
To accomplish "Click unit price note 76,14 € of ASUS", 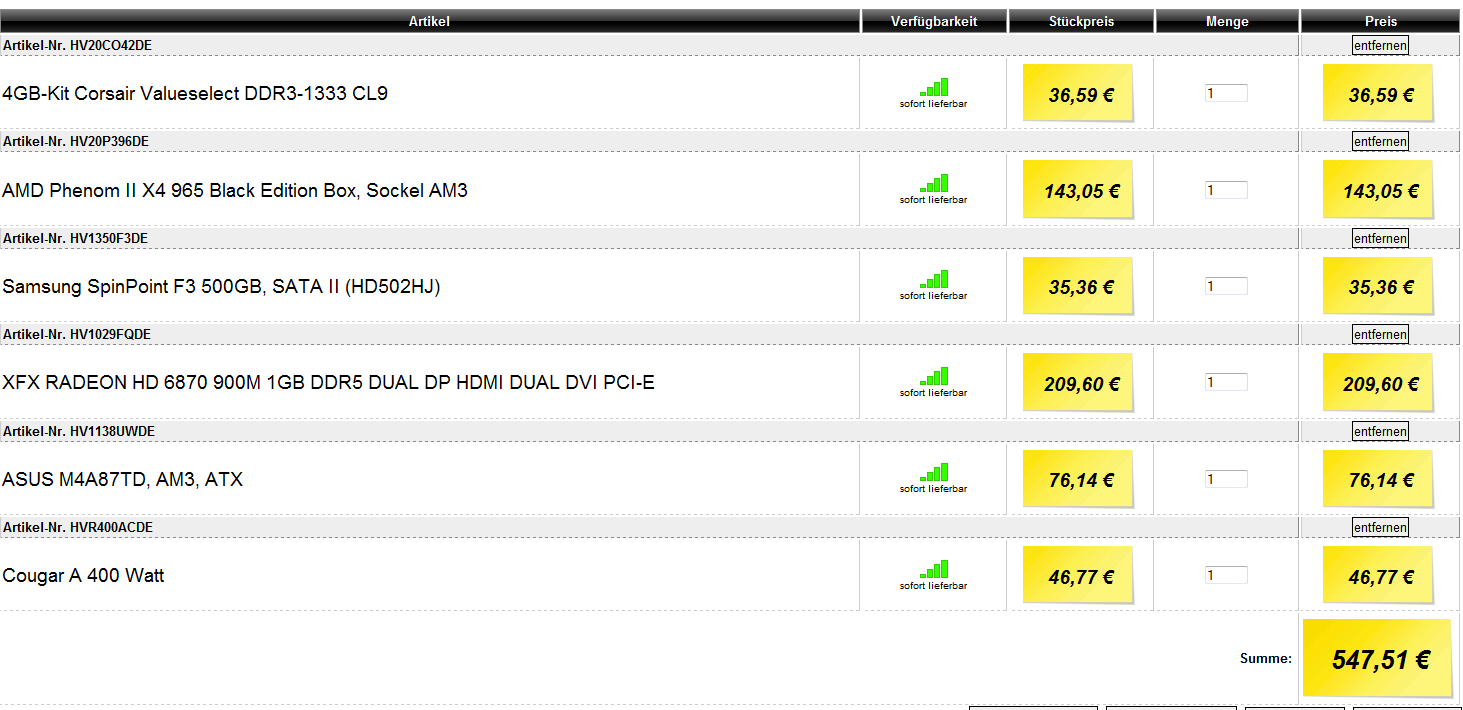I will click(x=1078, y=479).
